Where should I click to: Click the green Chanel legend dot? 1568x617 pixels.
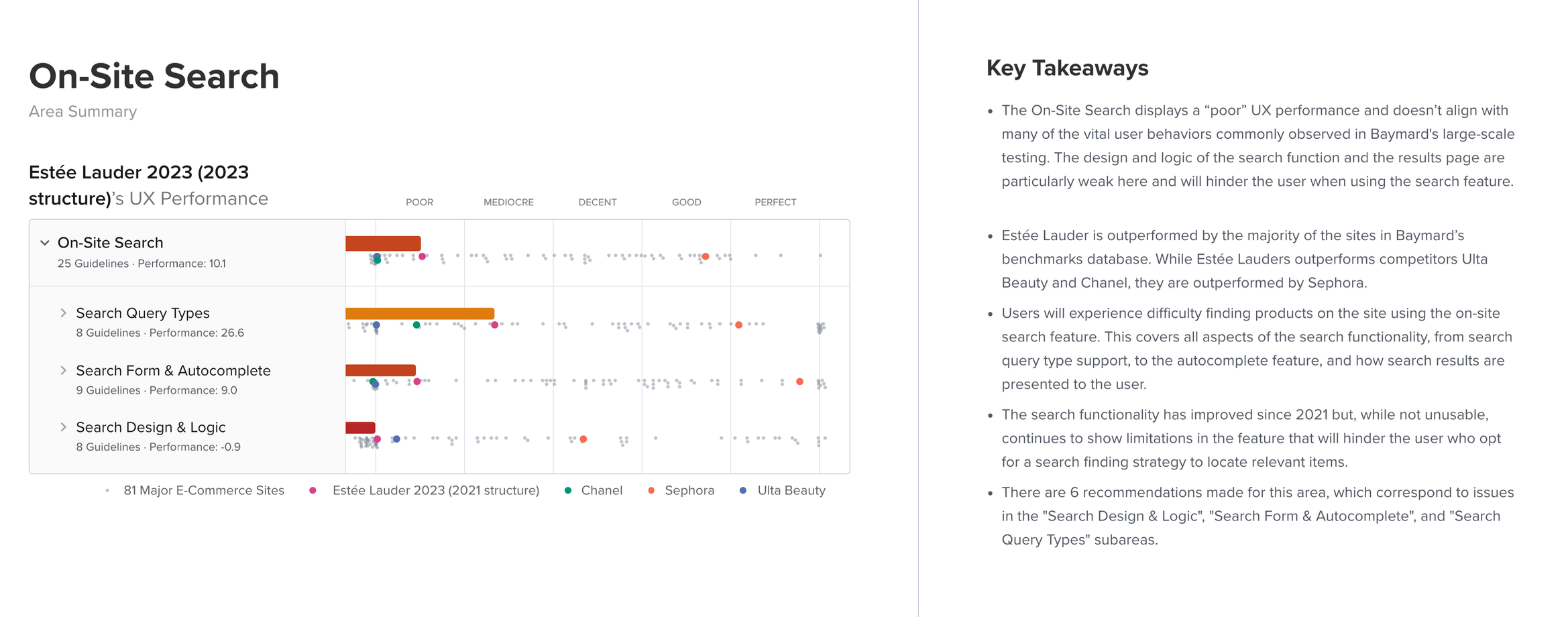[x=568, y=491]
